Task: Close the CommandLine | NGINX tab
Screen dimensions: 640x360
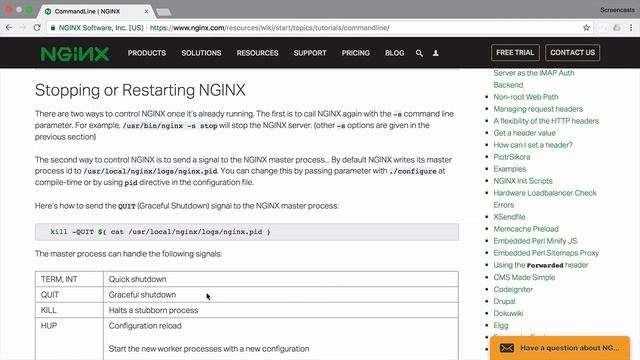Action: point(147,11)
